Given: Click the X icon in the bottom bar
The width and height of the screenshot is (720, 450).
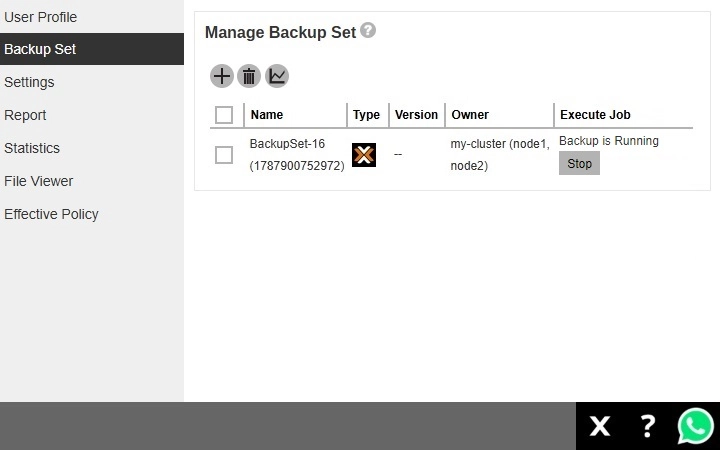Looking at the screenshot, I should click(x=600, y=426).
